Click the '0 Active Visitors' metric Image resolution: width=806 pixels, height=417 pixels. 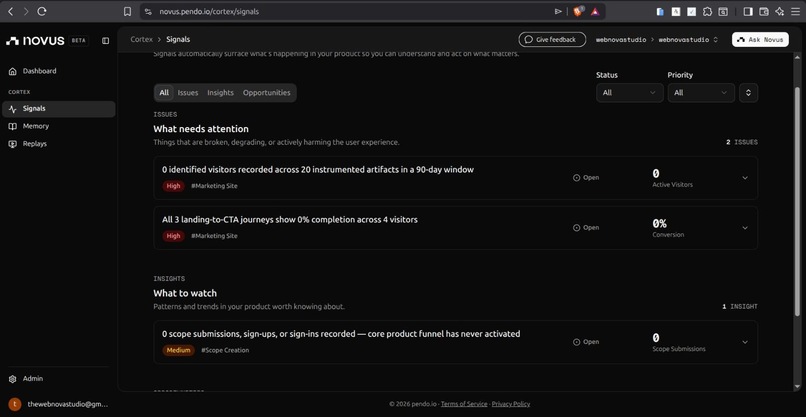coord(672,178)
